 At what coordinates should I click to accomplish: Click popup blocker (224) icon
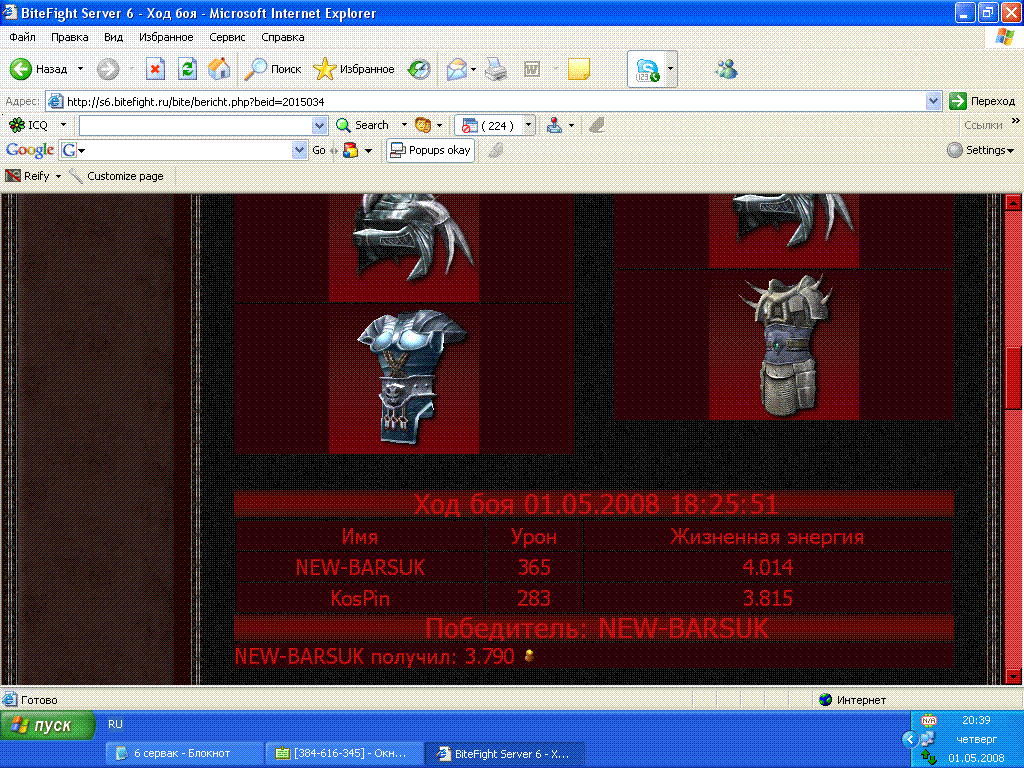(469, 125)
